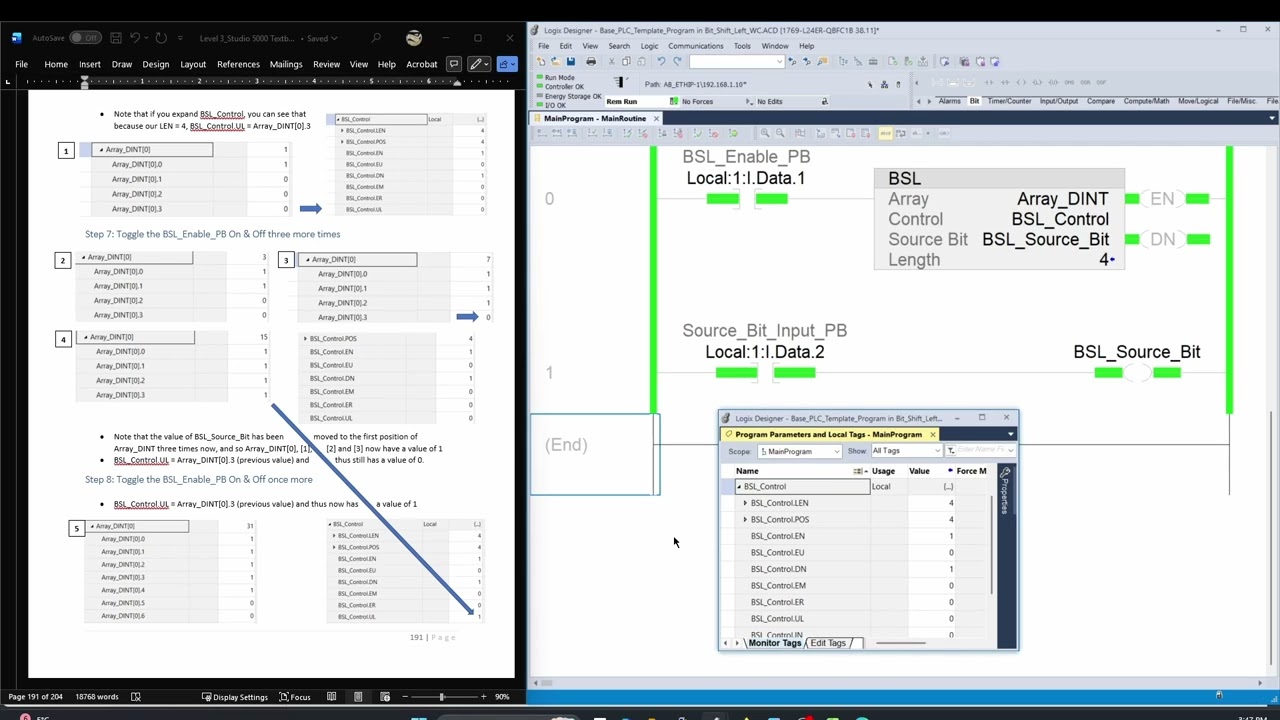Viewport: 1280px width, 720px height.
Task: Click Undo in Word's quick access toolbar
Action: click(x=135, y=38)
